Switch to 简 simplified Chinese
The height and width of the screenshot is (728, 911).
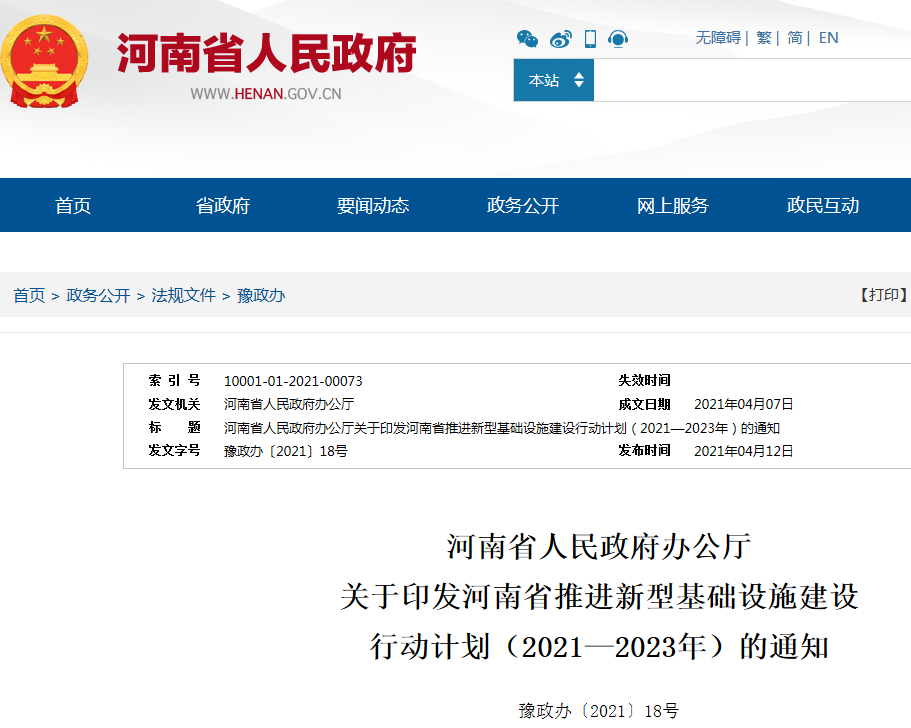(x=794, y=38)
